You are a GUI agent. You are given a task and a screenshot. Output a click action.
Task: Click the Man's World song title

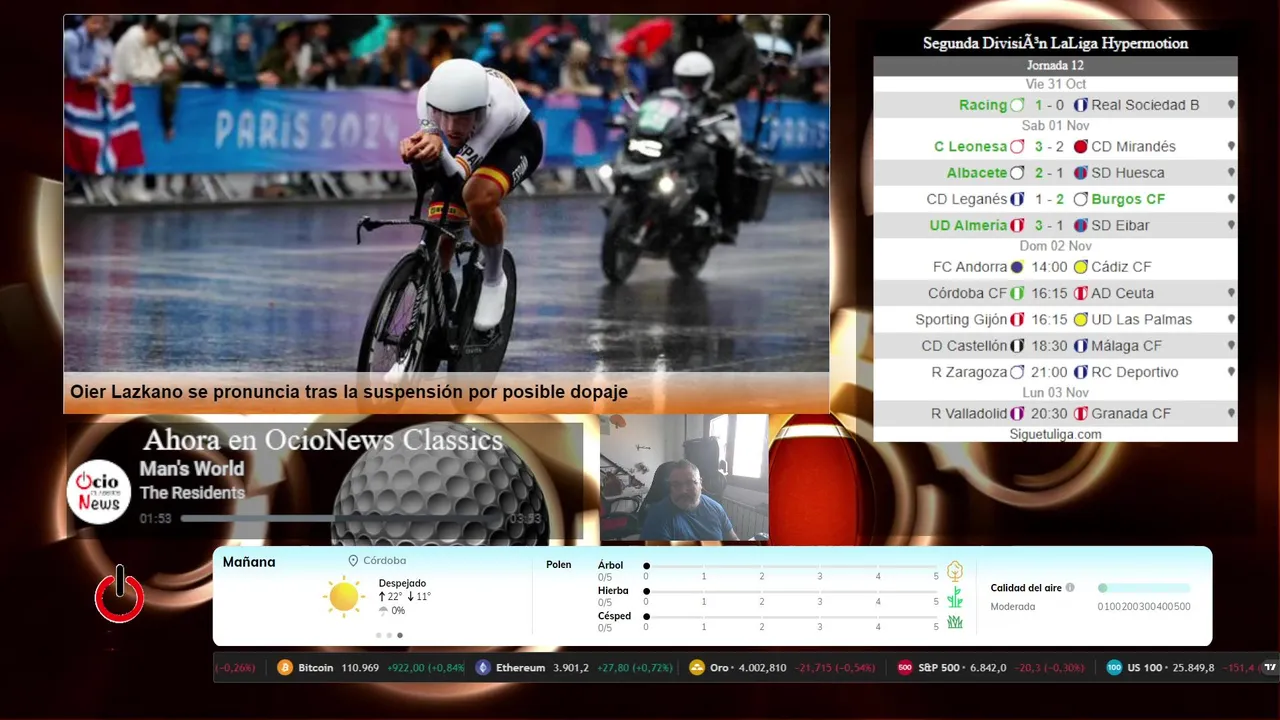(191, 468)
